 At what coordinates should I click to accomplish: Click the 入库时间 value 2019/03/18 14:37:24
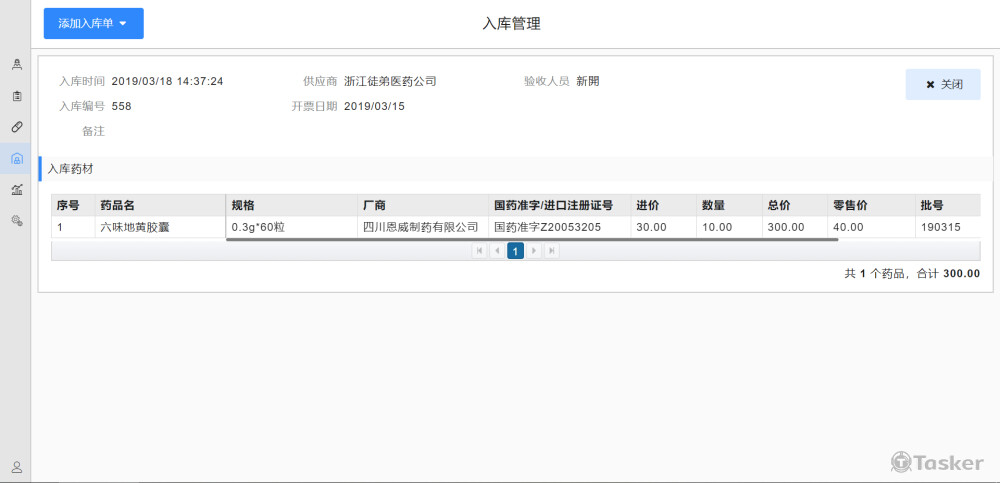167,81
